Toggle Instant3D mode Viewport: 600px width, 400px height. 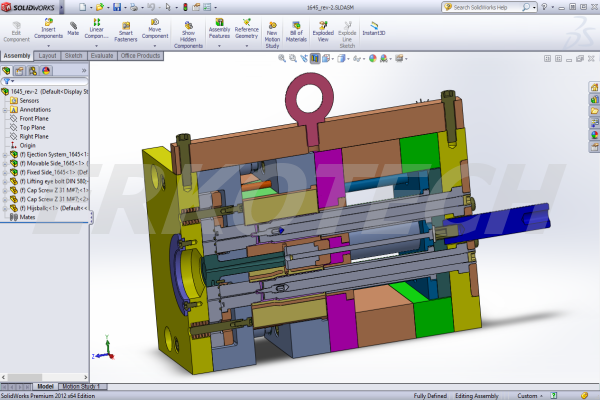click(x=373, y=28)
